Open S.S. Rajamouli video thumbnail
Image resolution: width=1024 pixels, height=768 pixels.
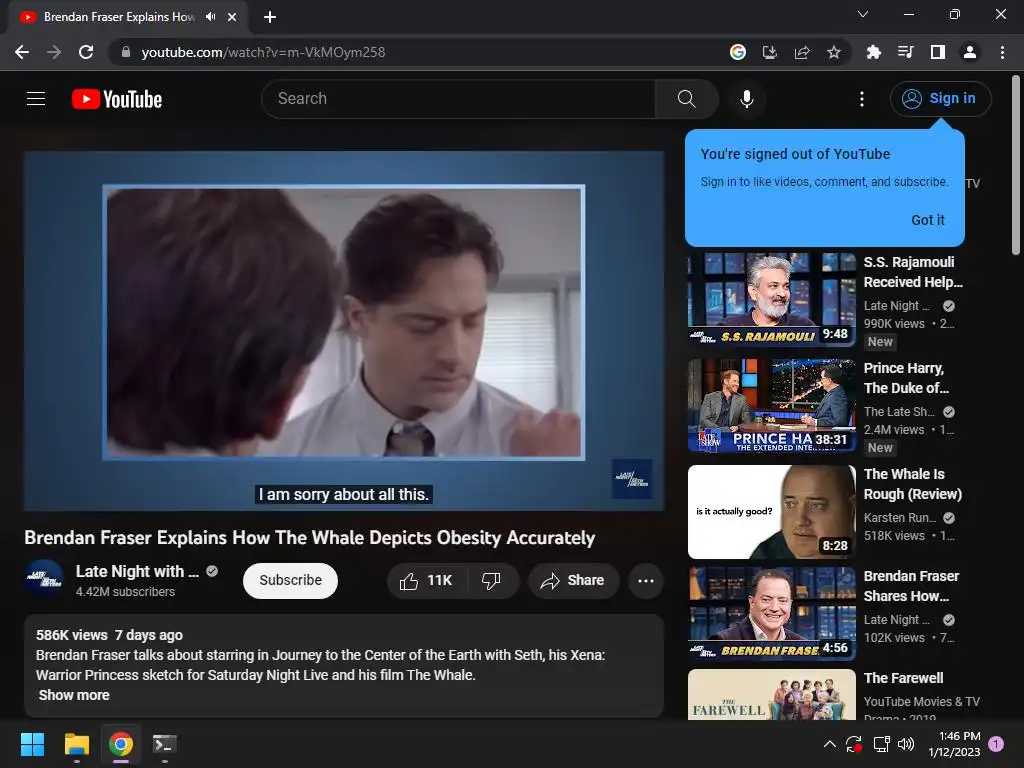771,298
